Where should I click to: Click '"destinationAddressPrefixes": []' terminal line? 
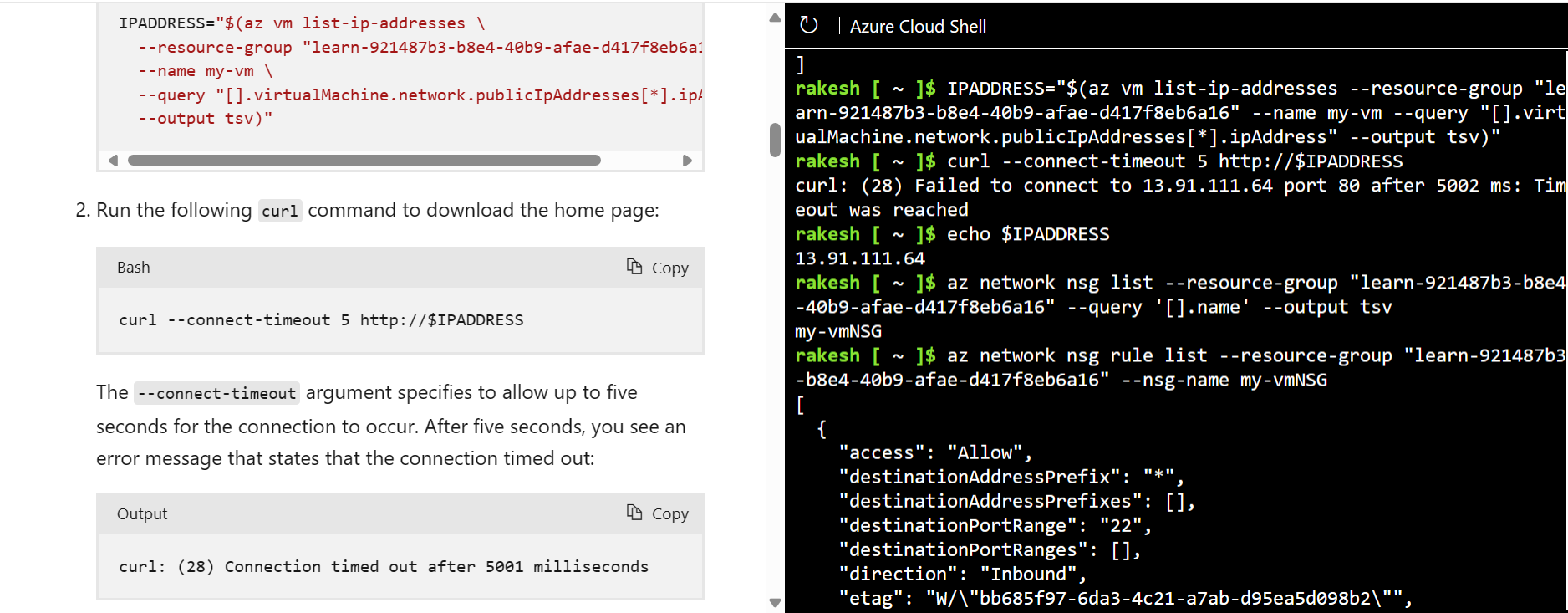1017,501
